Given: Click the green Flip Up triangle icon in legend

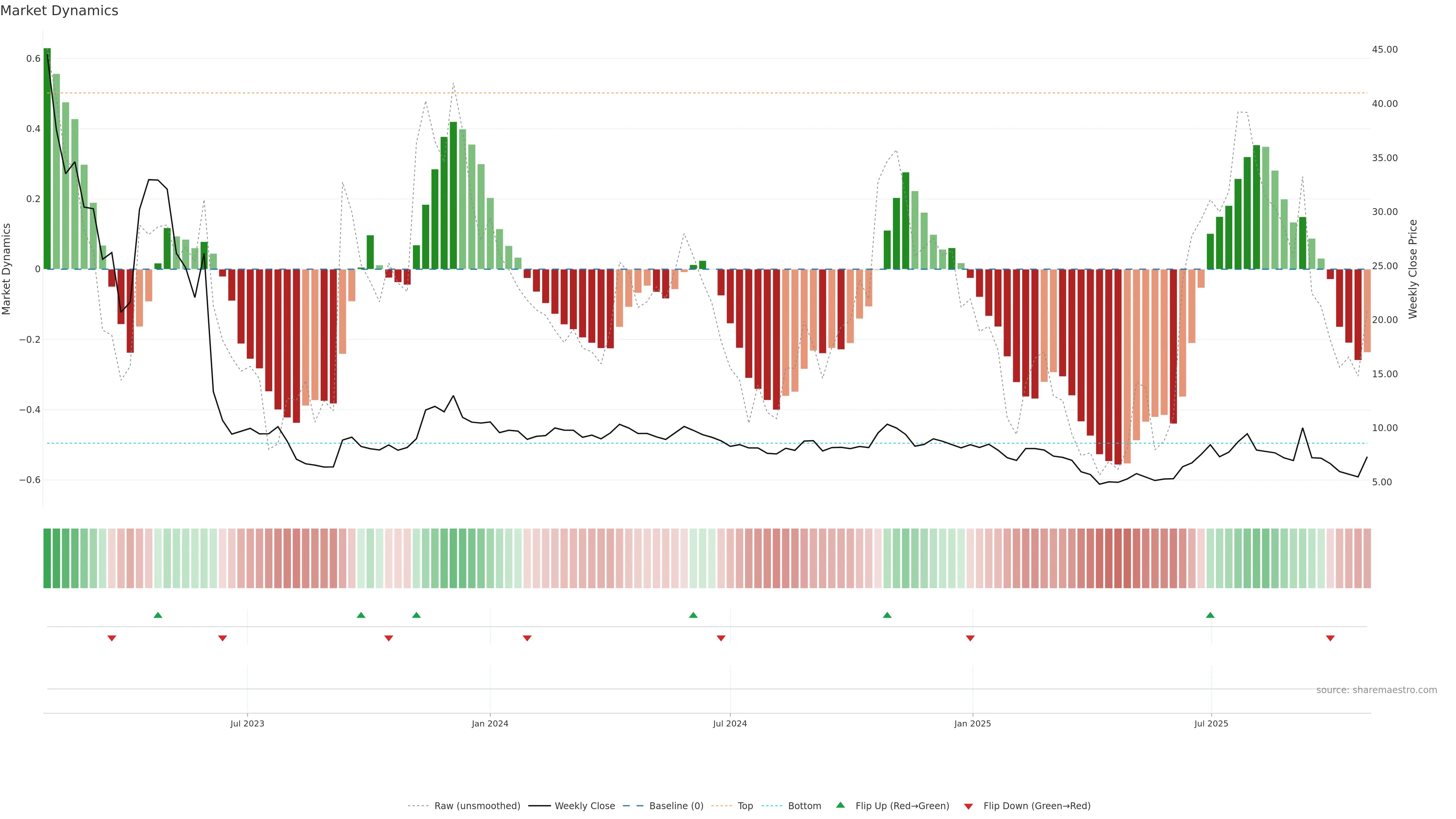Looking at the screenshot, I should (841, 805).
